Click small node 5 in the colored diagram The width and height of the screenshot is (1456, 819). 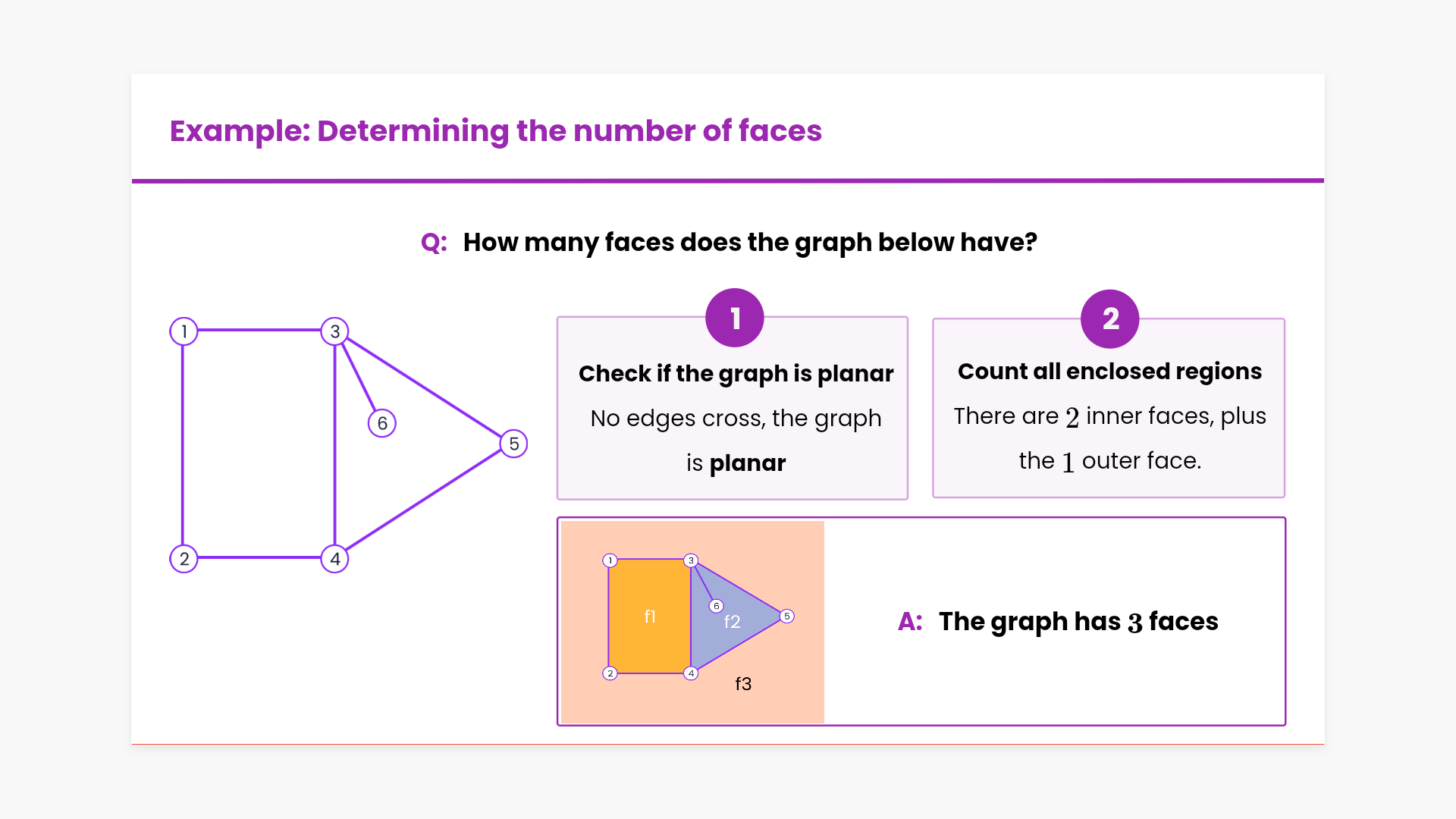(x=787, y=616)
